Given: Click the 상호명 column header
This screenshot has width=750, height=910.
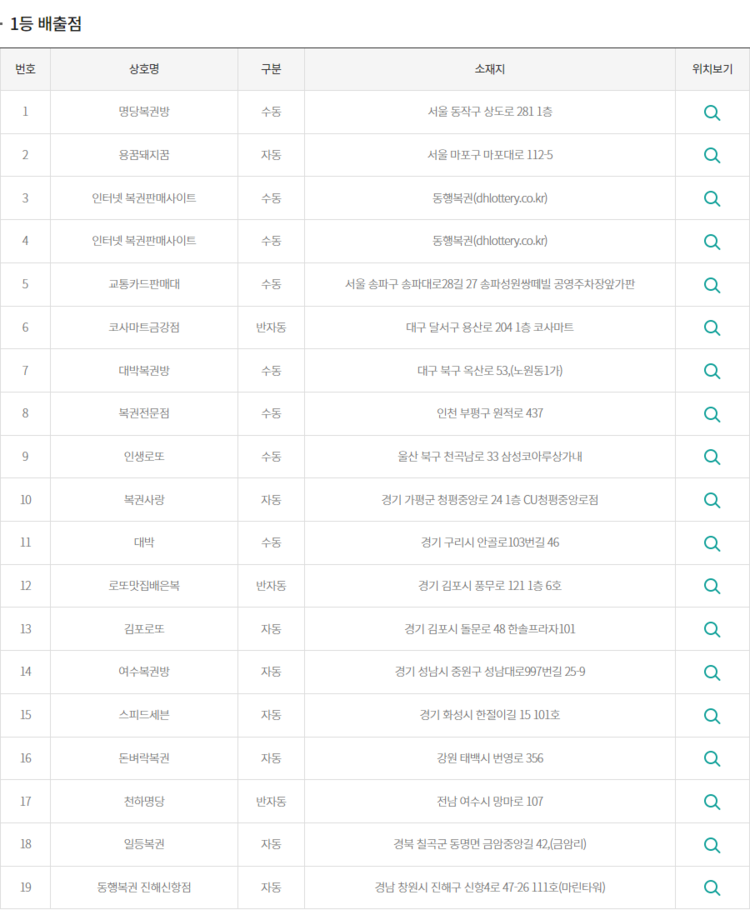Looking at the screenshot, I should (x=144, y=69).
